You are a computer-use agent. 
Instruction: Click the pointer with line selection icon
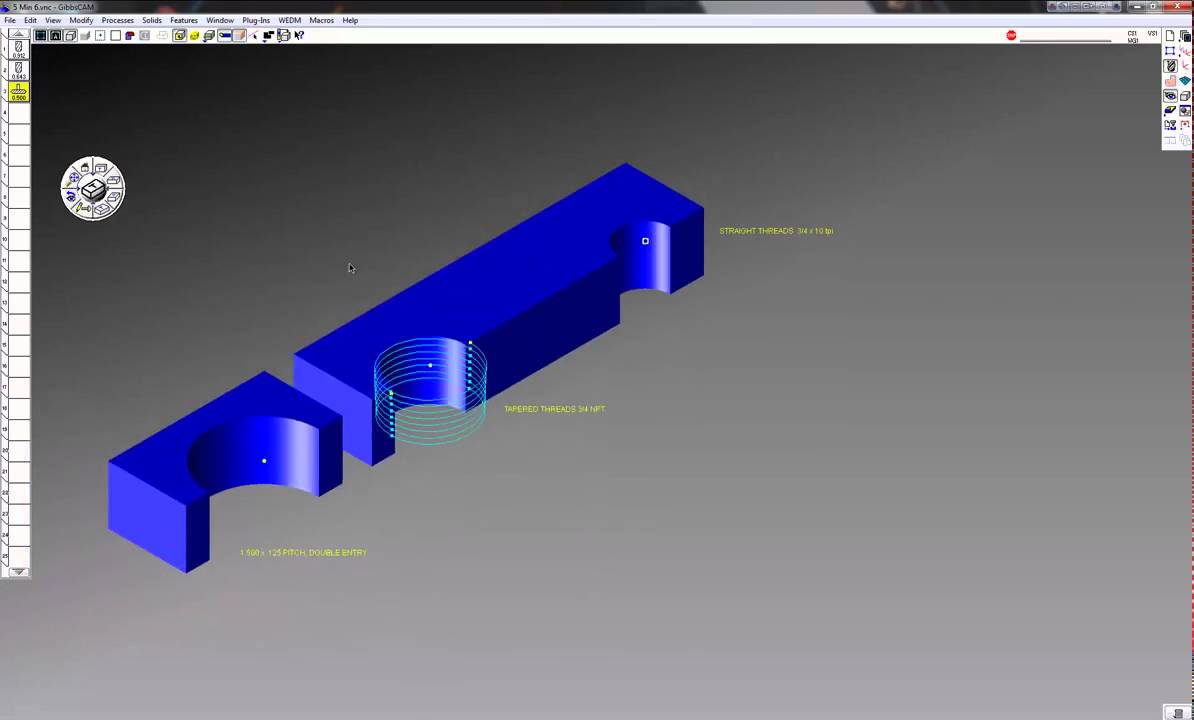coord(254,35)
